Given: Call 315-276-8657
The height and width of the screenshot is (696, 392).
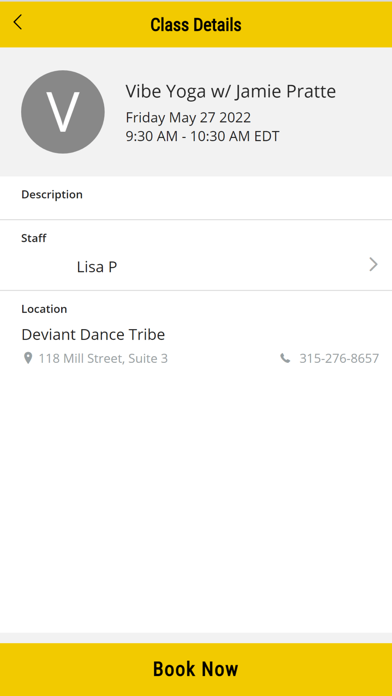Looking at the screenshot, I should (x=339, y=359).
